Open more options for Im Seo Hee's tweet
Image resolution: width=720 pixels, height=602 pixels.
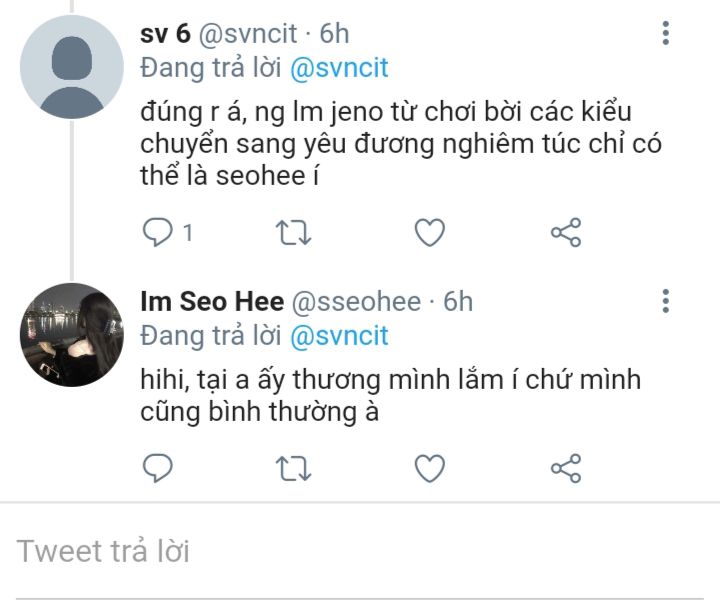click(666, 301)
